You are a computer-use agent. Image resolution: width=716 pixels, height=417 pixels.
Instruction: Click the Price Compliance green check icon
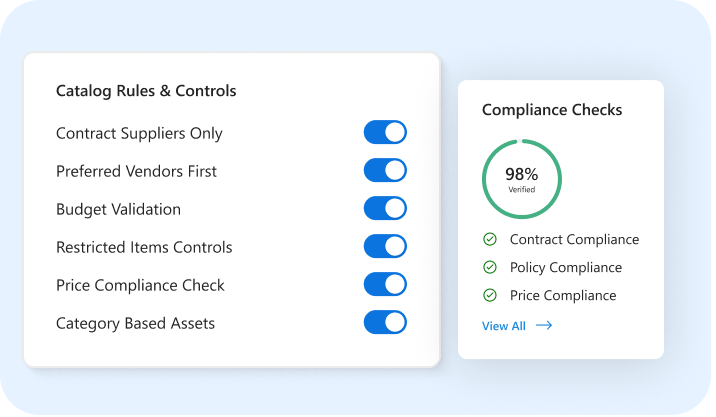(x=490, y=296)
